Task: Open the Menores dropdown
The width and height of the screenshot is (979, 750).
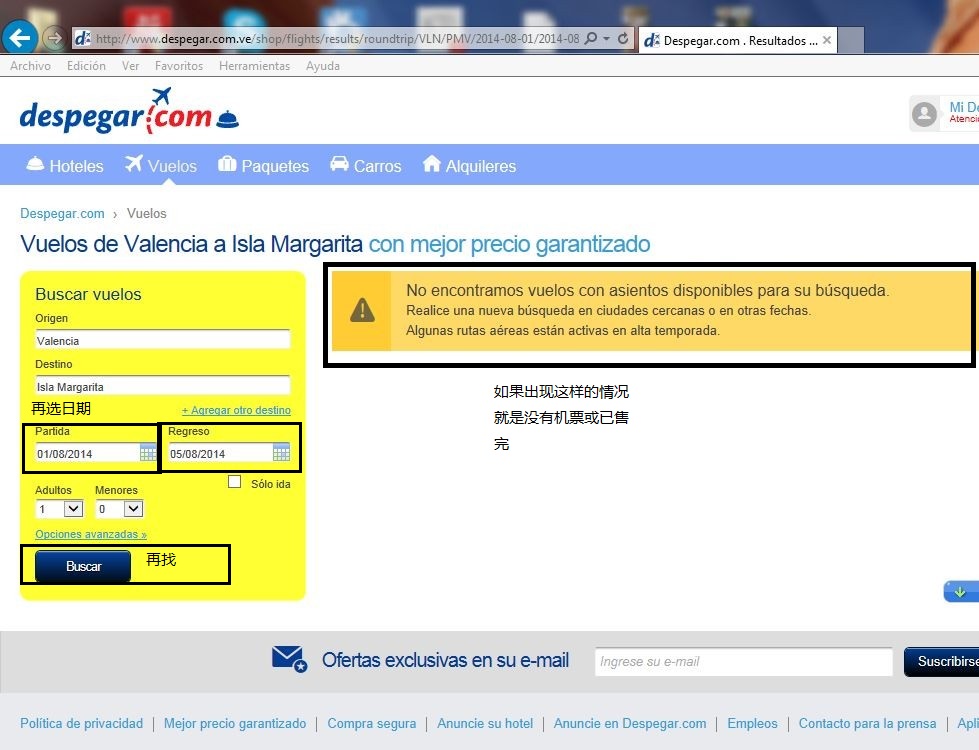Action: [119, 509]
